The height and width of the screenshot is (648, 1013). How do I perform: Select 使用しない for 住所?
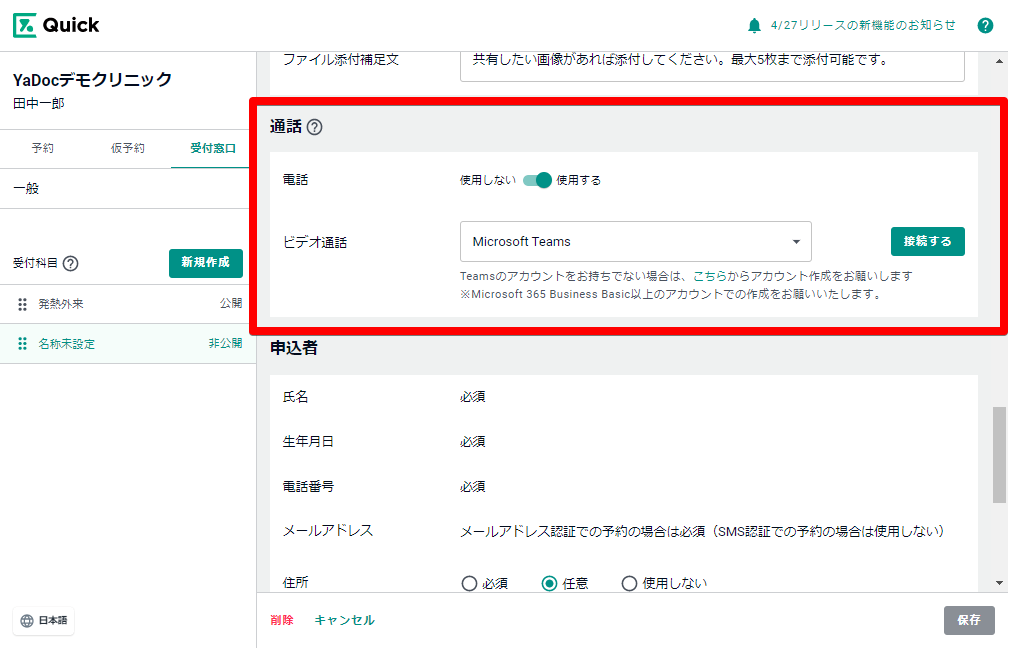(x=629, y=583)
